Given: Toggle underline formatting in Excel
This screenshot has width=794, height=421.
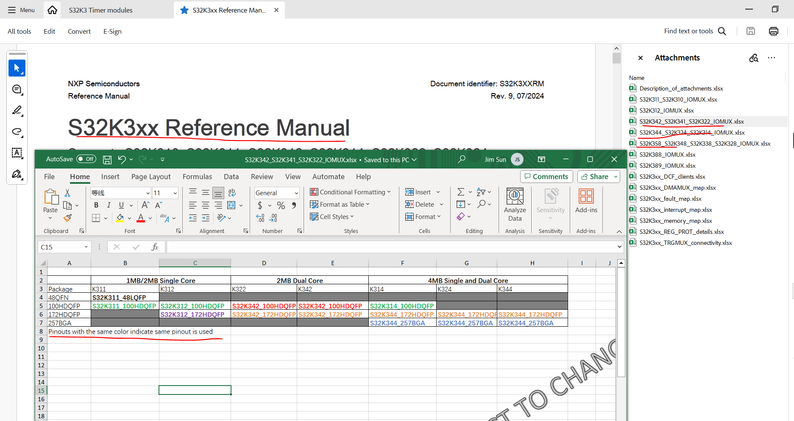Looking at the screenshot, I should [x=121, y=205].
